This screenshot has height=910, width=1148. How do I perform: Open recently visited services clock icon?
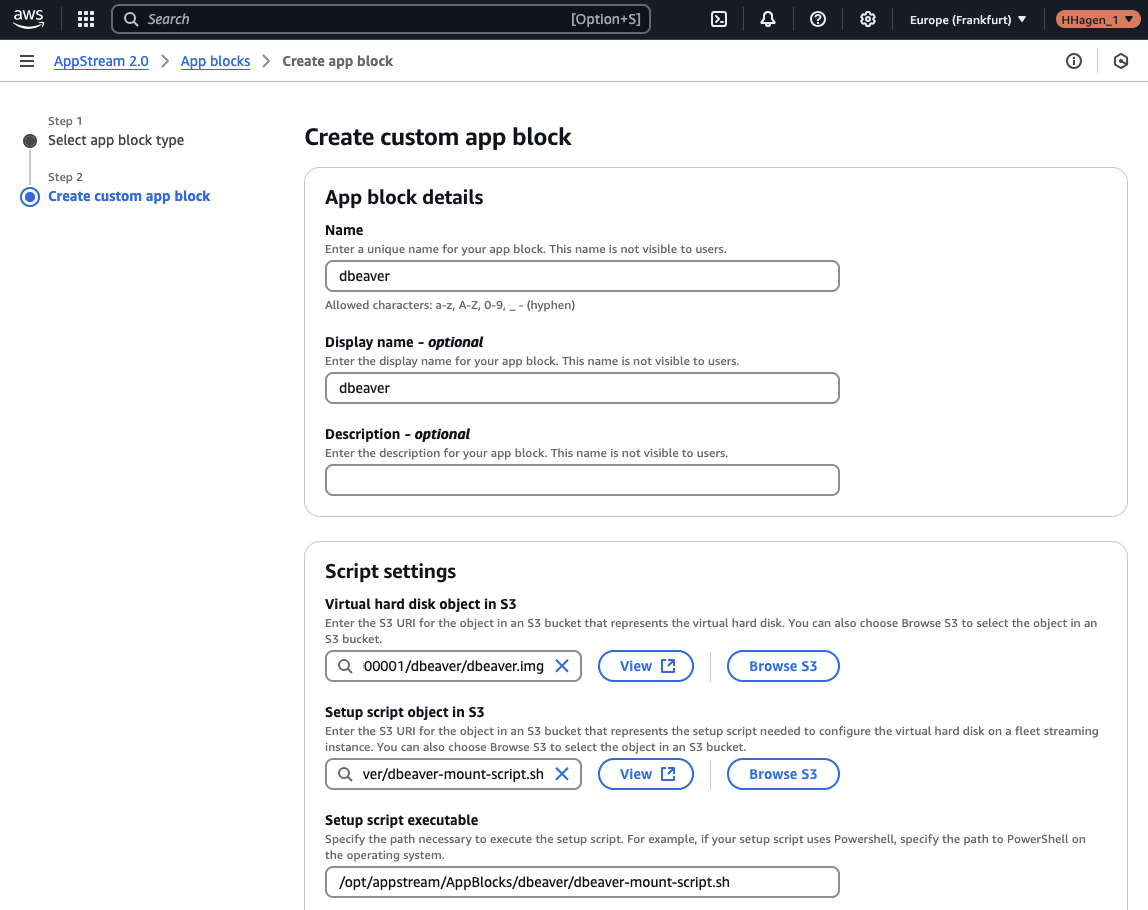click(1120, 61)
